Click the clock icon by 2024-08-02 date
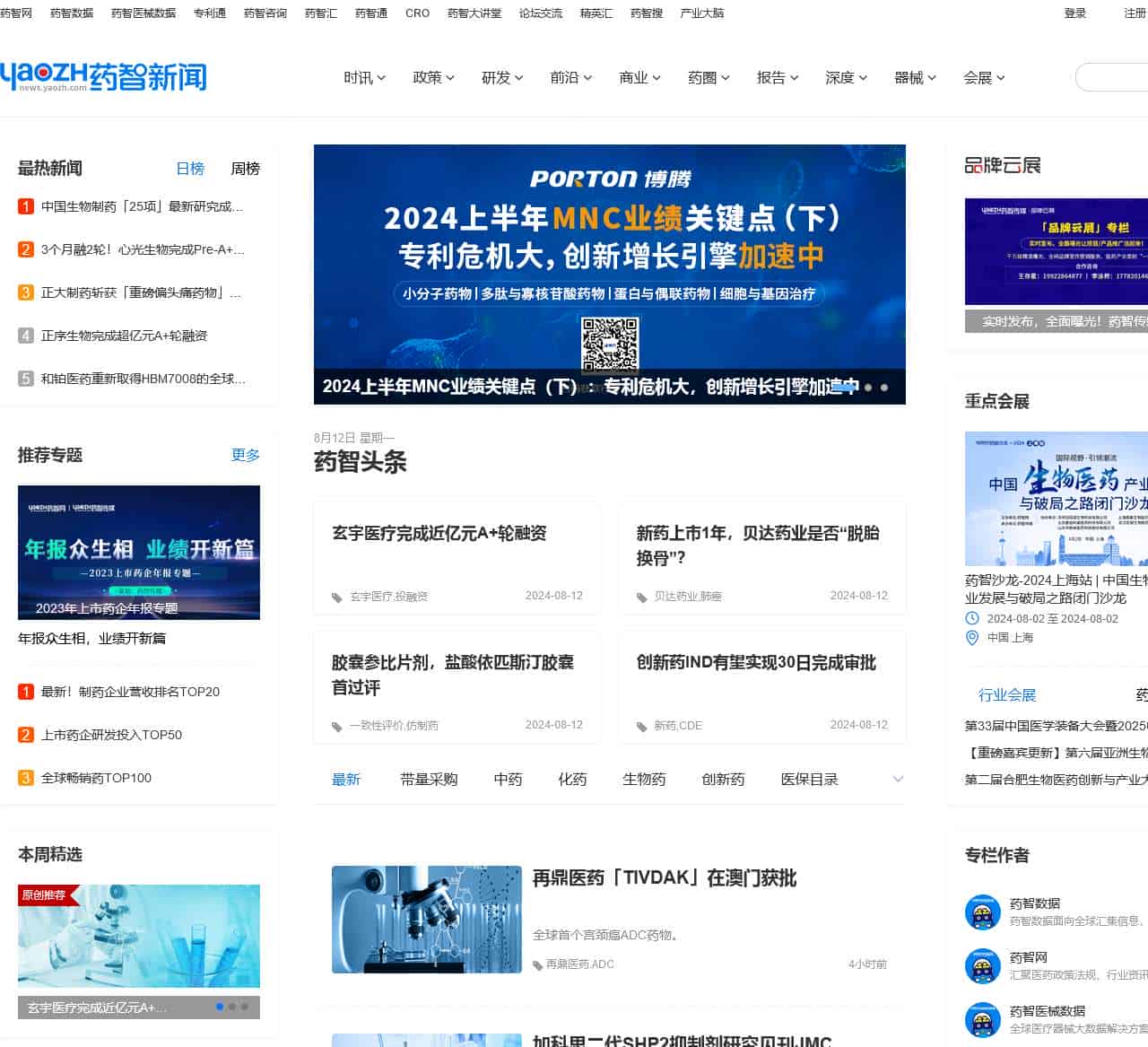This screenshot has height=1047, width=1148. click(x=971, y=618)
